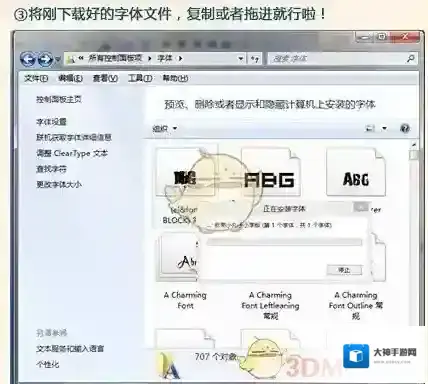428x384 pixels.
Task: Open the 查看(V) menu
Action: [105, 78]
